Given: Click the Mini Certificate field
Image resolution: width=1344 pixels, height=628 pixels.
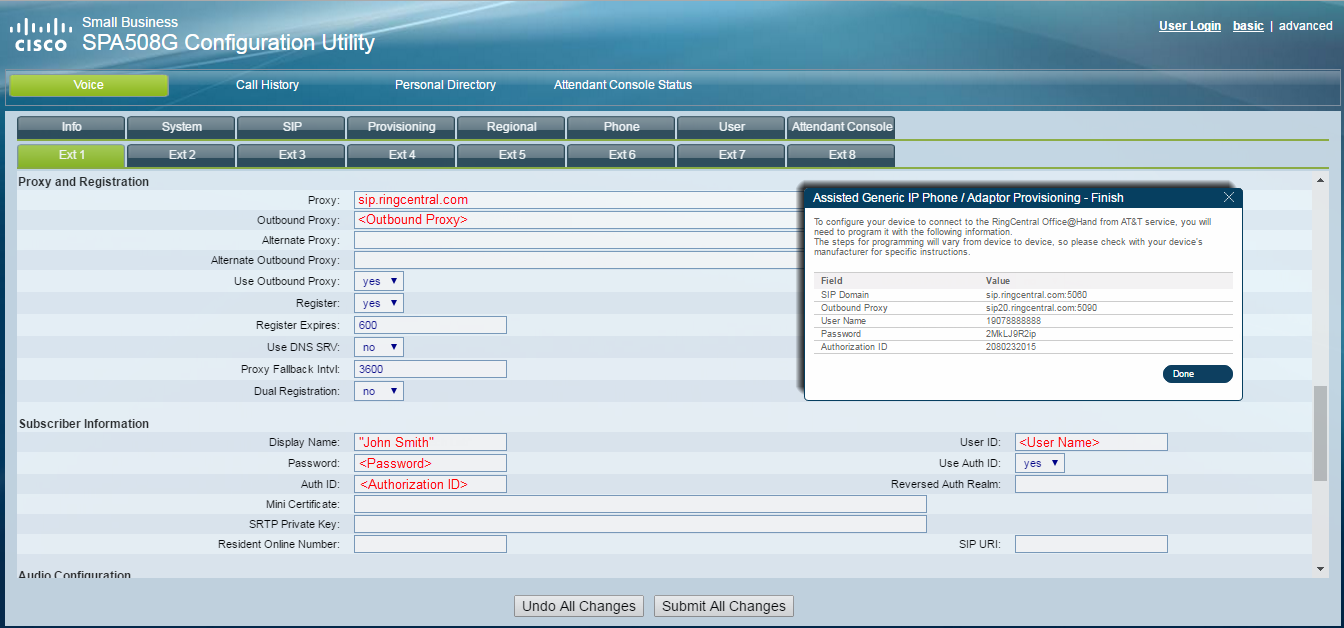Looking at the screenshot, I should pyautogui.click(x=640, y=504).
